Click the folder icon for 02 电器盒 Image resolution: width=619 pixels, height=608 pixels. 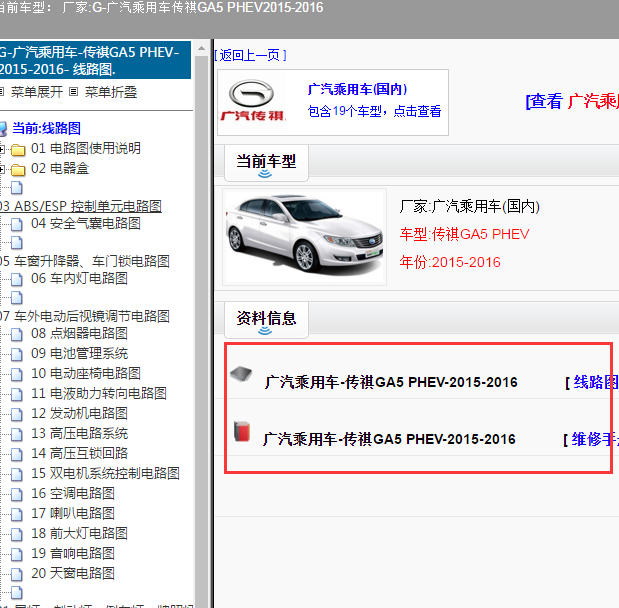[x=18, y=170]
